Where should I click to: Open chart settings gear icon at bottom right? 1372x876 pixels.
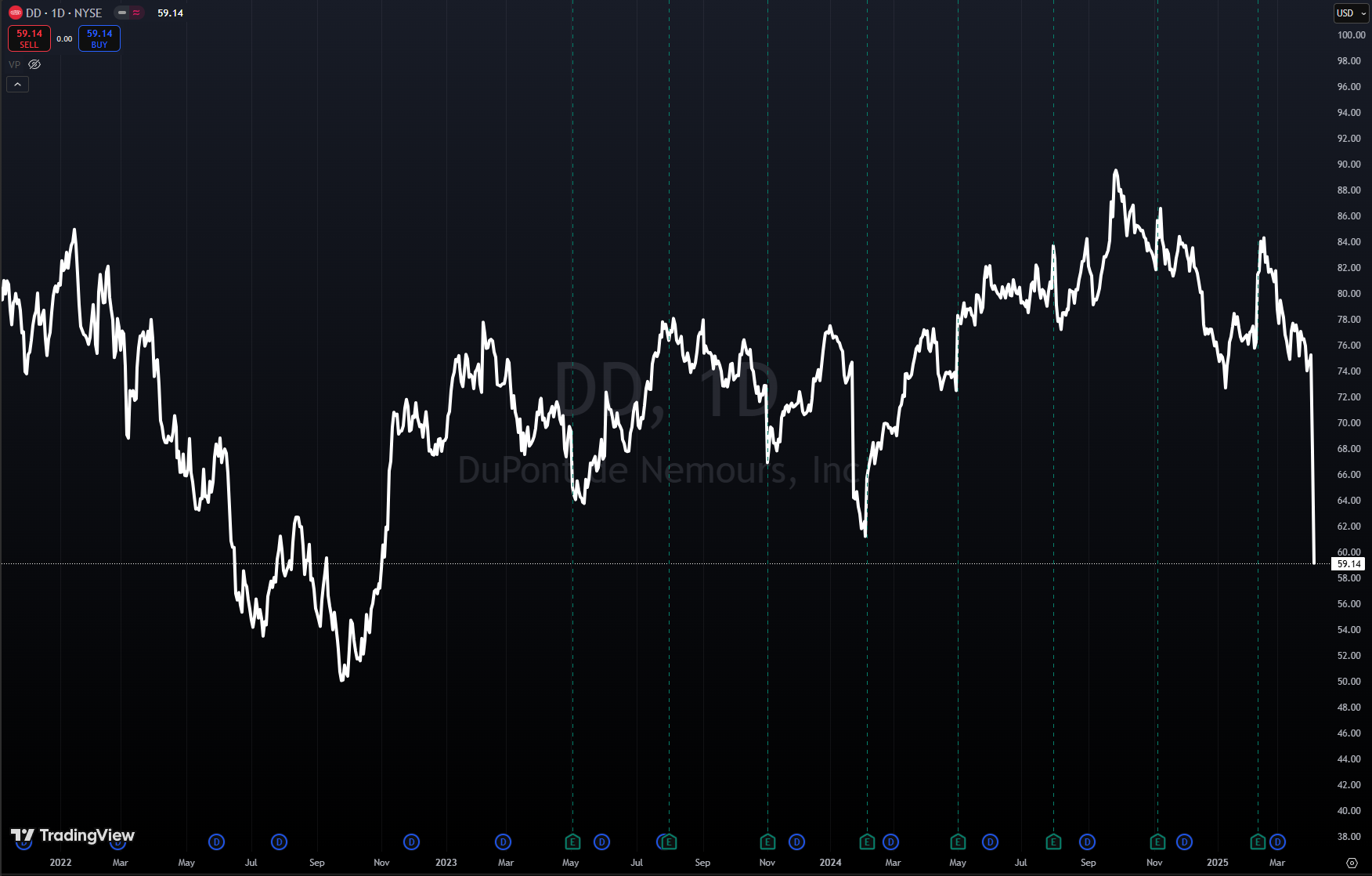(1352, 863)
